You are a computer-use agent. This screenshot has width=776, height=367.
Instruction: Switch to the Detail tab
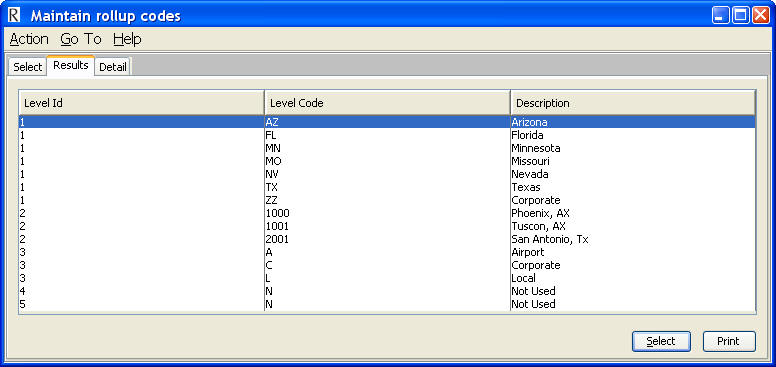pos(113,67)
